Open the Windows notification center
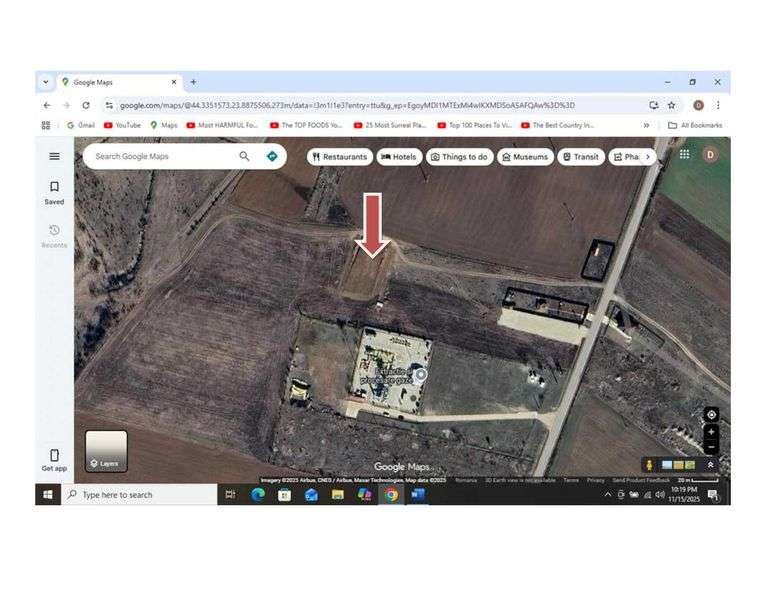776x600 pixels. [713, 494]
